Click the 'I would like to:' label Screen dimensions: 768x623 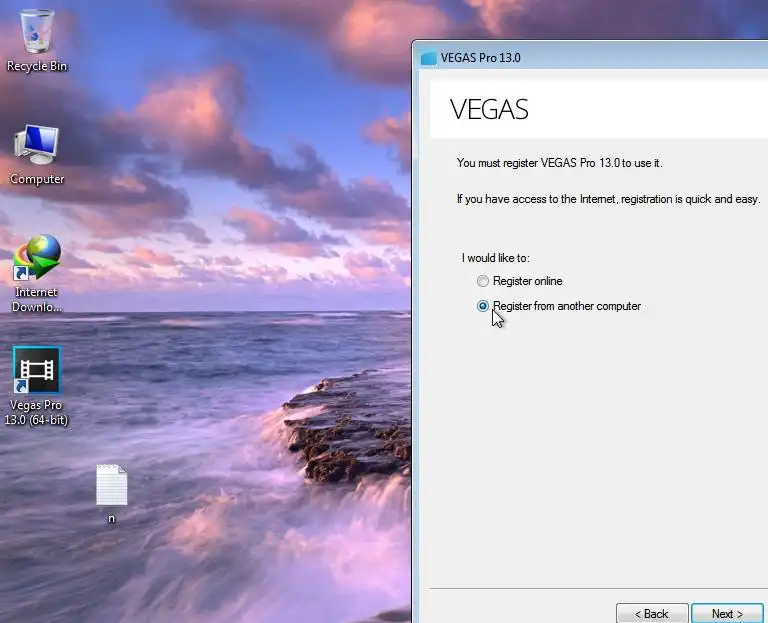point(496,258)
